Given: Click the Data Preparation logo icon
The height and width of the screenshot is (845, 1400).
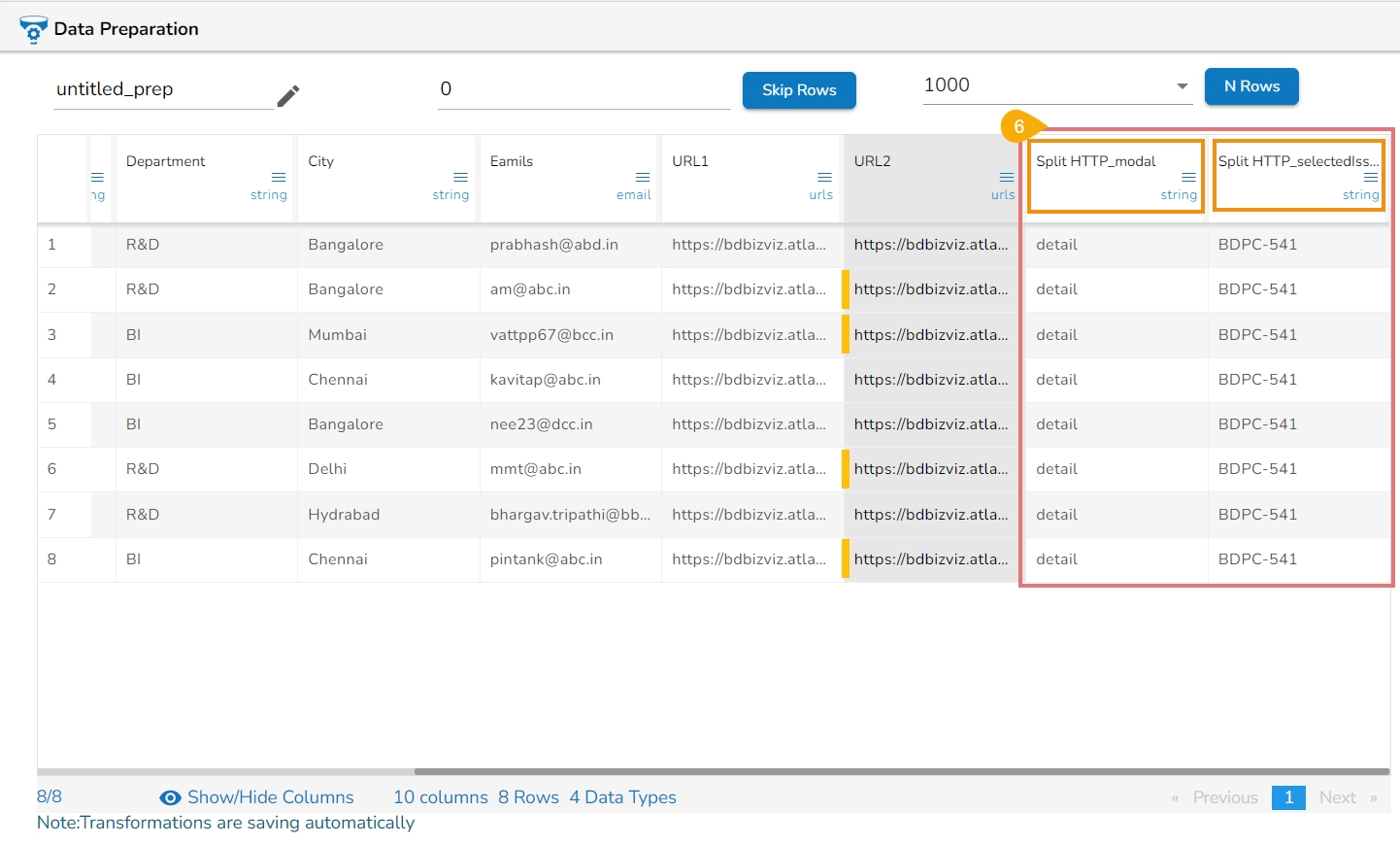Looking at the screenshot, I should [33, 29].
